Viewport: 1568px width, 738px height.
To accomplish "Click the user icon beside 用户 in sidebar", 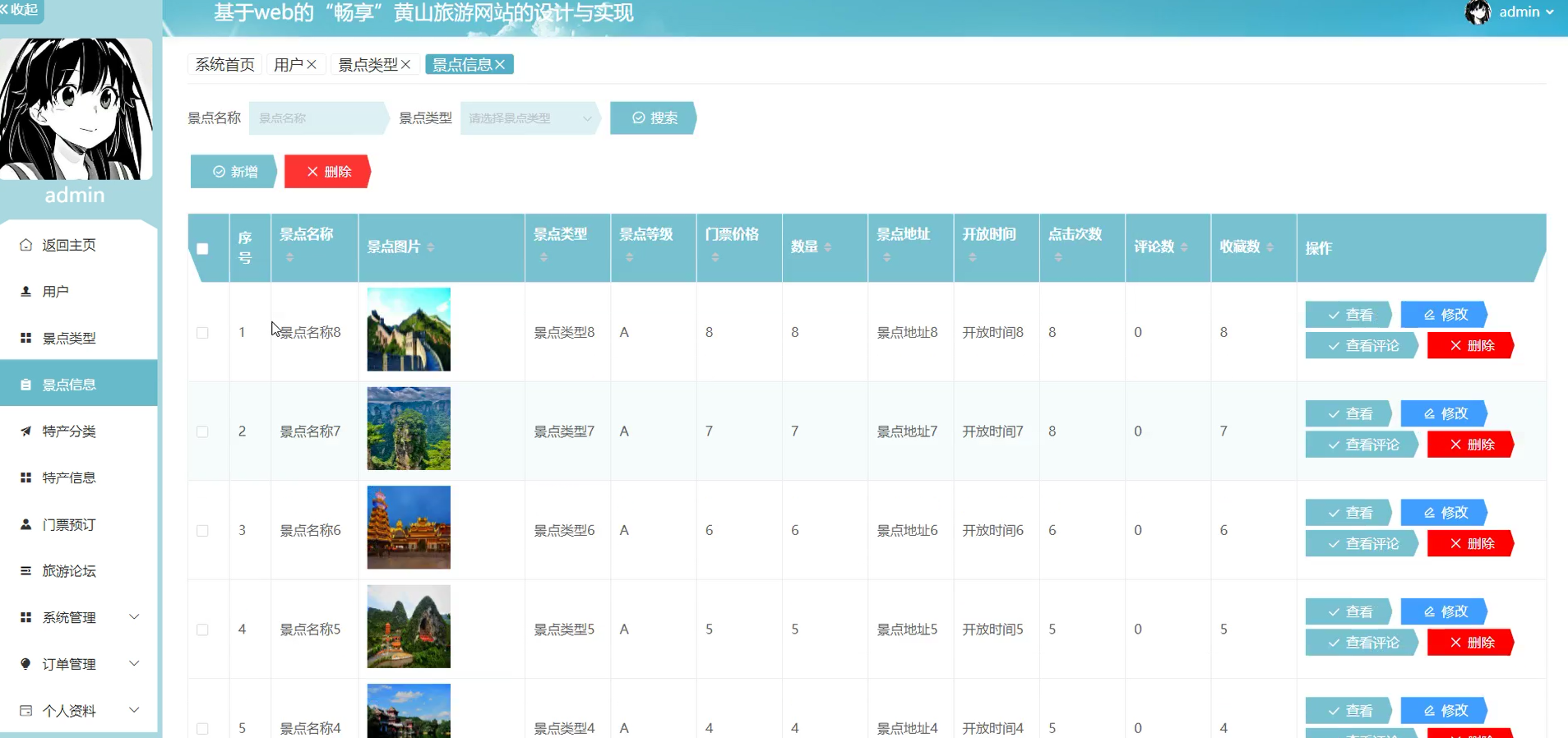I will pyautogui.click(x=25, y=291).
